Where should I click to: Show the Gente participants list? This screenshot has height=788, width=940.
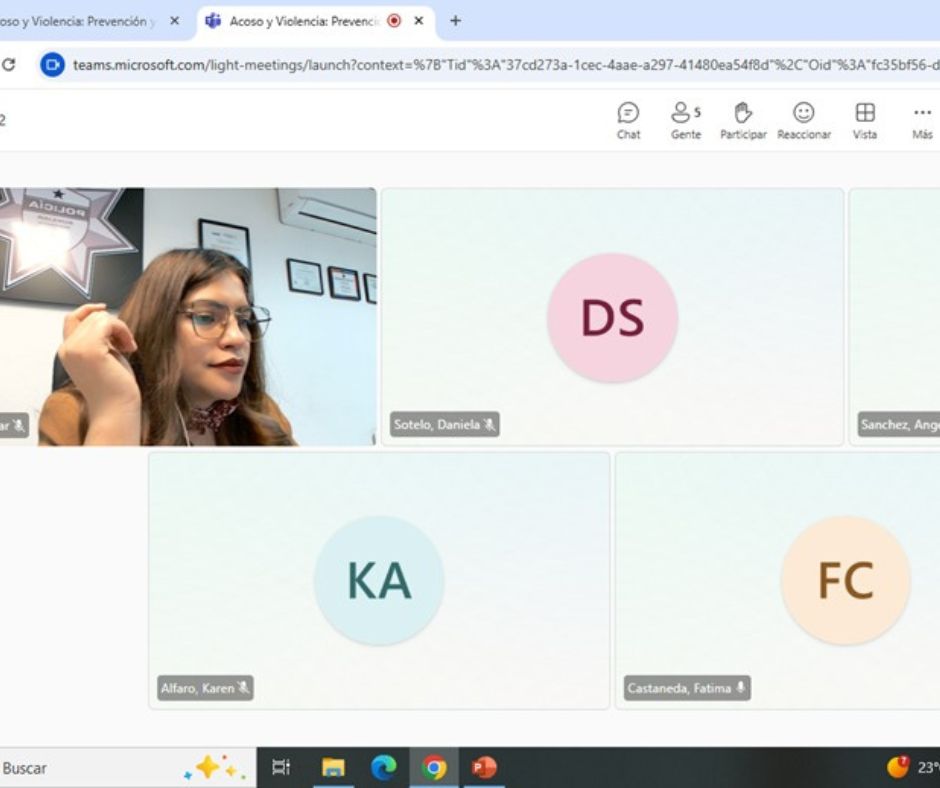(685, 121)
